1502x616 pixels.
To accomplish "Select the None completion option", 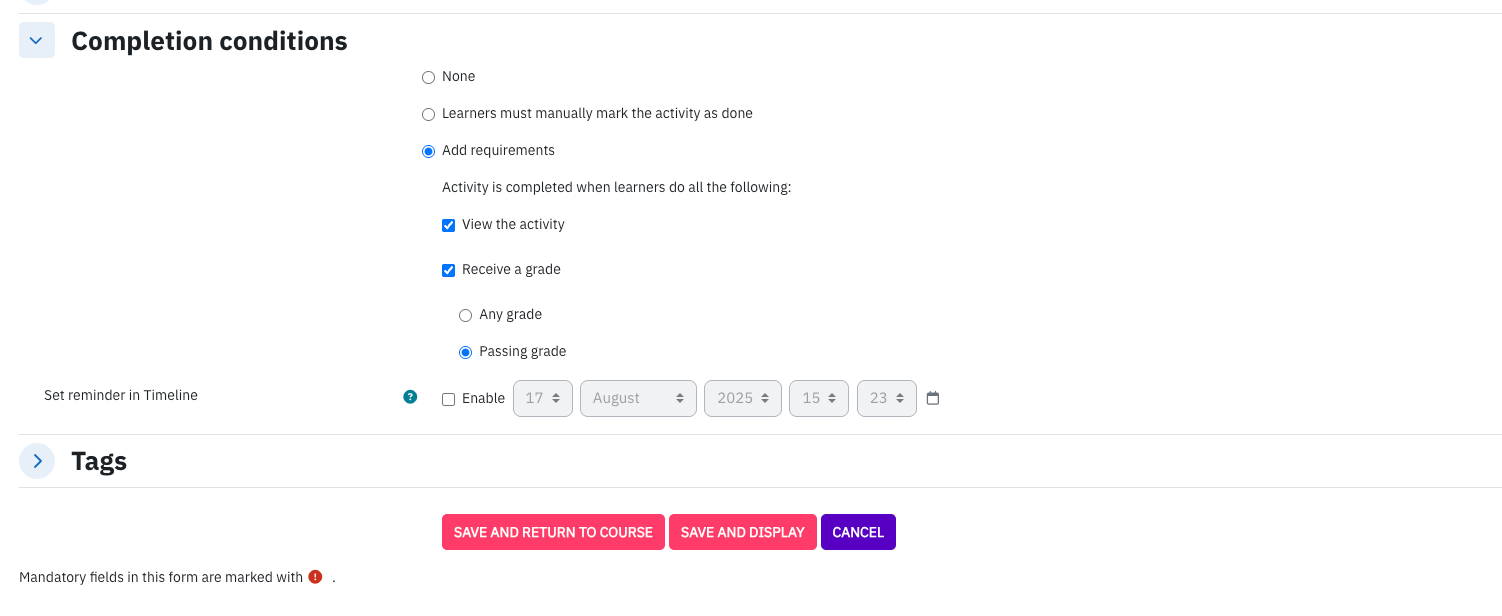I will coord(429,77).
